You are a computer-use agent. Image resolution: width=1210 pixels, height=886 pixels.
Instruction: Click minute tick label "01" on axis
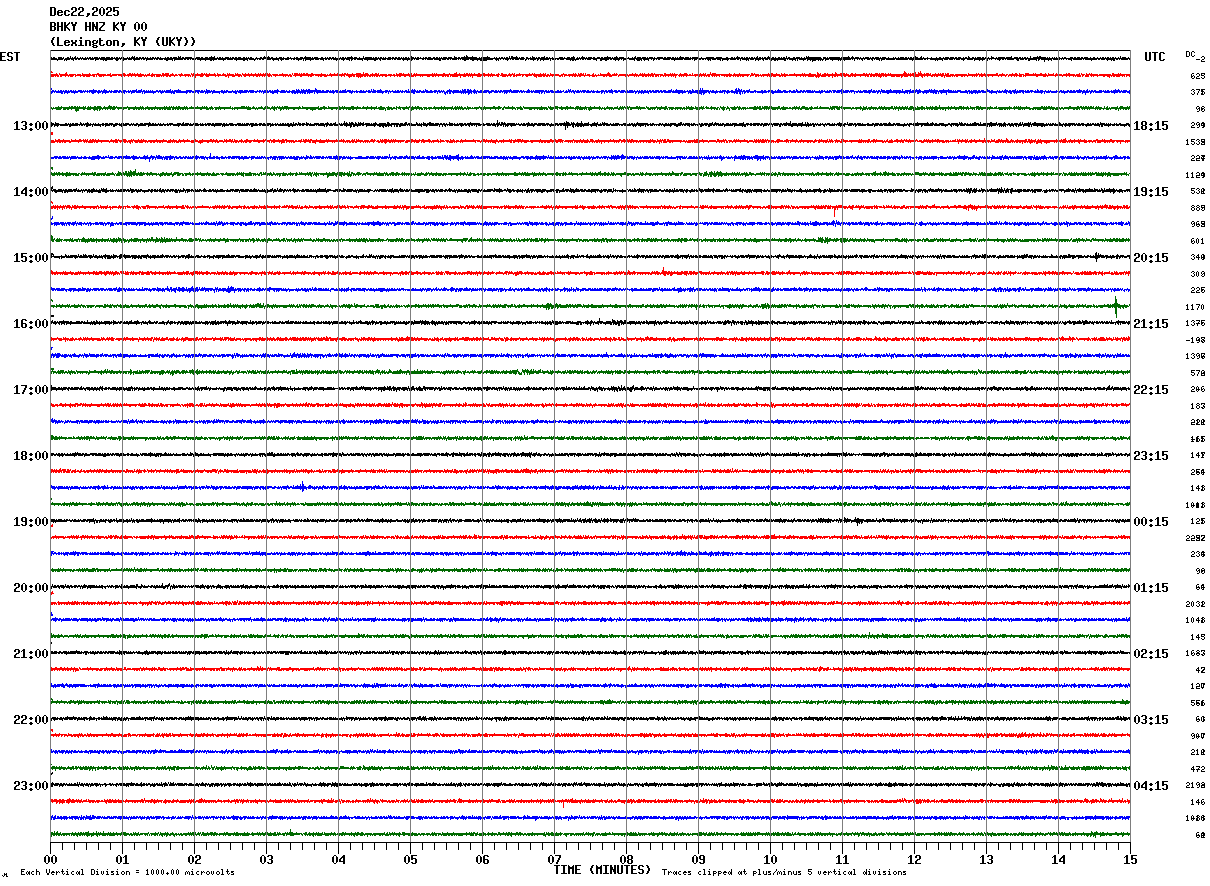point(122,859)
